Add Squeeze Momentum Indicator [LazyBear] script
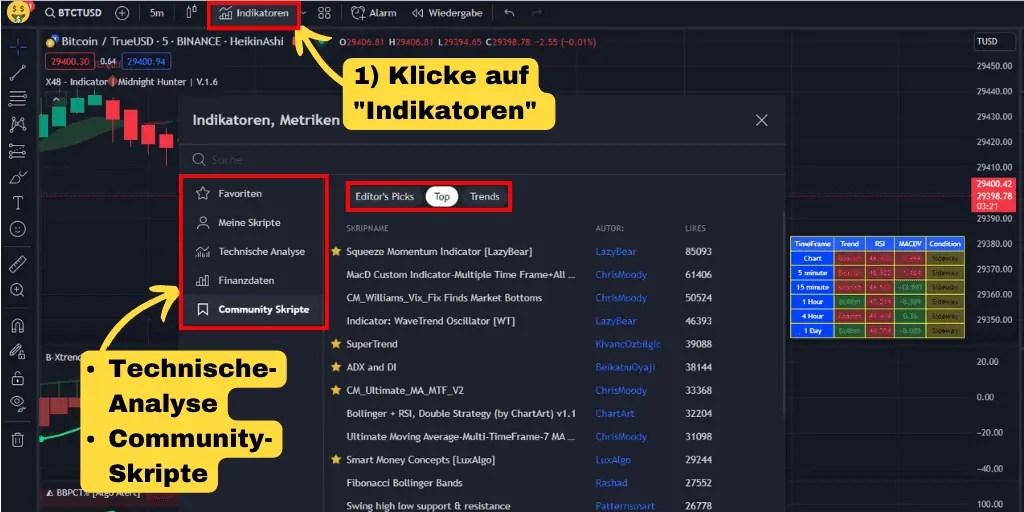1024x512 pixels. pos(439,251)
